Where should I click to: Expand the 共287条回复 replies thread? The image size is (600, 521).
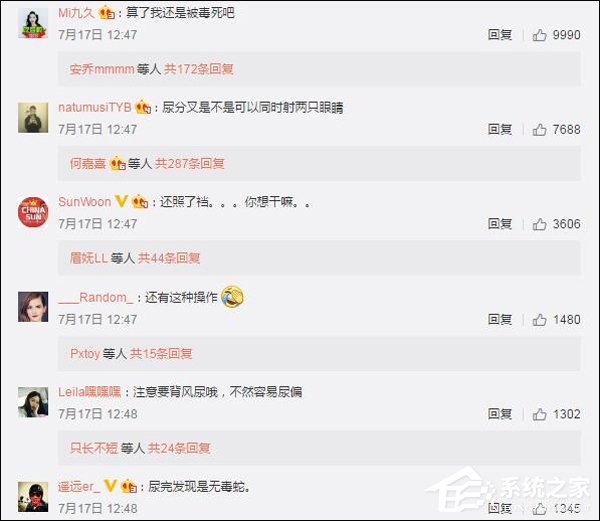[x=189, y=164]
